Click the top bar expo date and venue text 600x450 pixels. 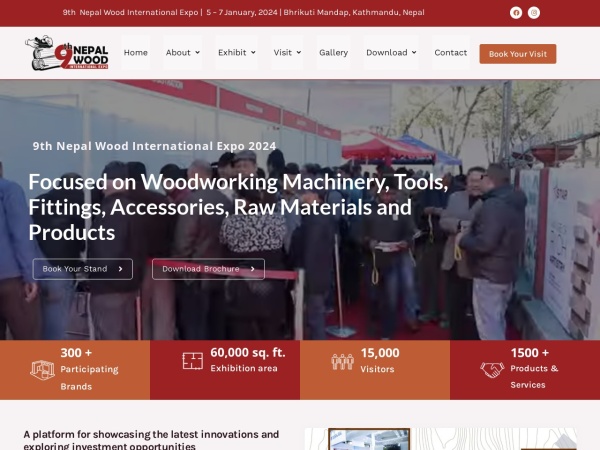243,13
